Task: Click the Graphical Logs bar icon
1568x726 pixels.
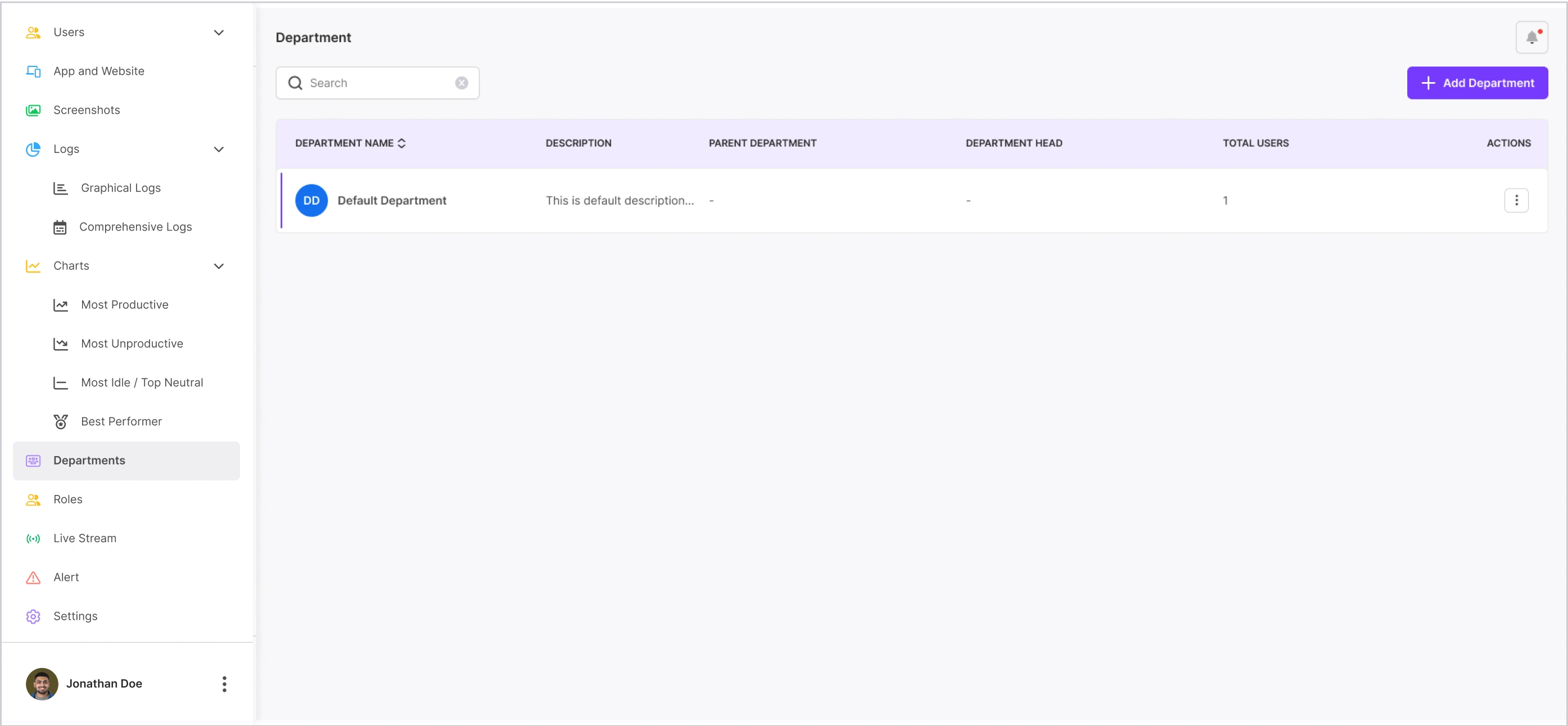Action: [60, 188]
